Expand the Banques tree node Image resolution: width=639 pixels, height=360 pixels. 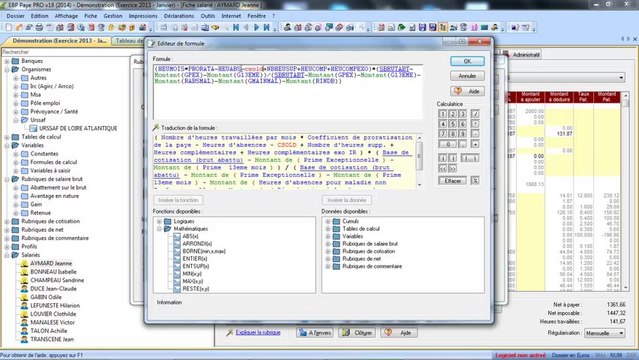click(7, 61)
